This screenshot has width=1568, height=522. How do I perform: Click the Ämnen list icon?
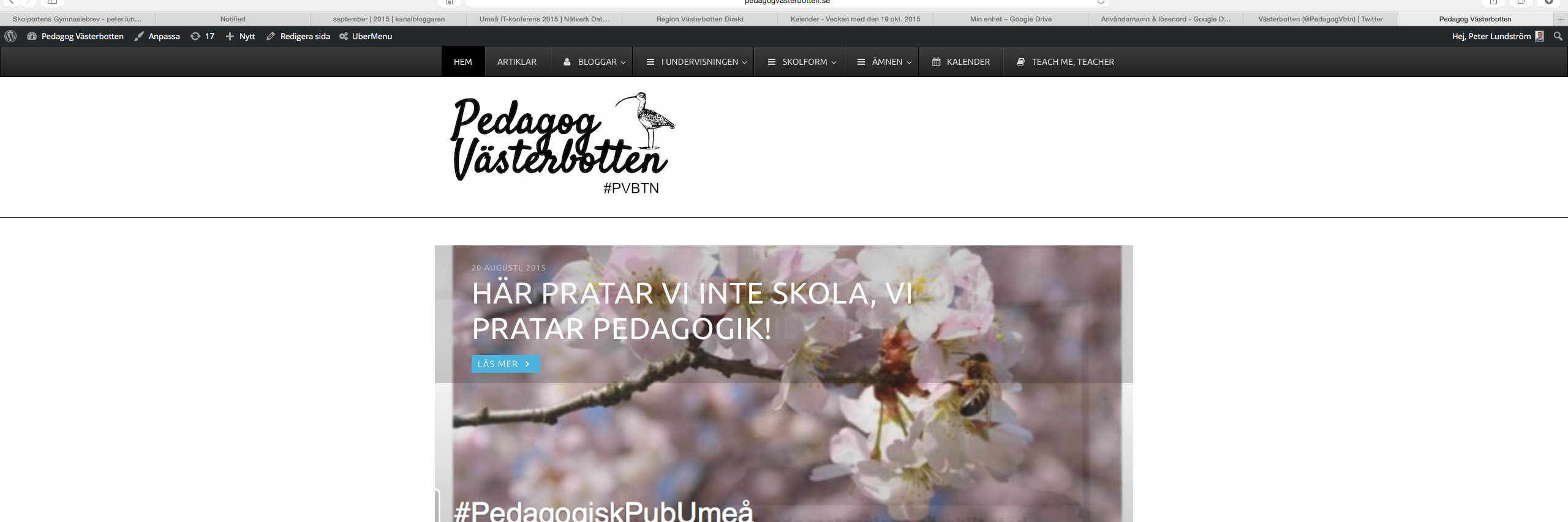click(861, 62)
